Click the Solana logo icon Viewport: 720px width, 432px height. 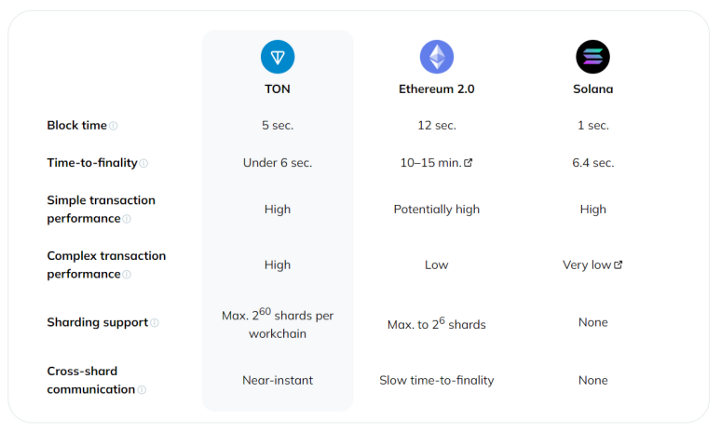pos(593,57)
